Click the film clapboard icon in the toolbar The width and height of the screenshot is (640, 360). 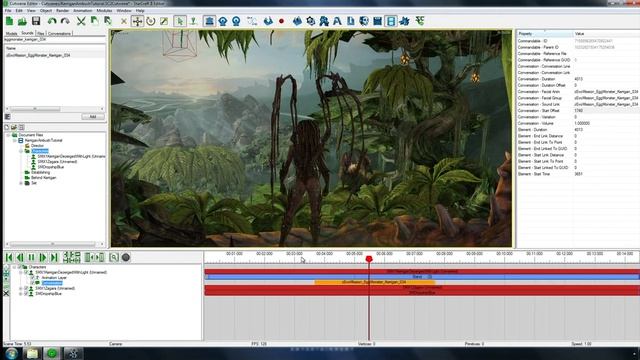click(378, 21)
